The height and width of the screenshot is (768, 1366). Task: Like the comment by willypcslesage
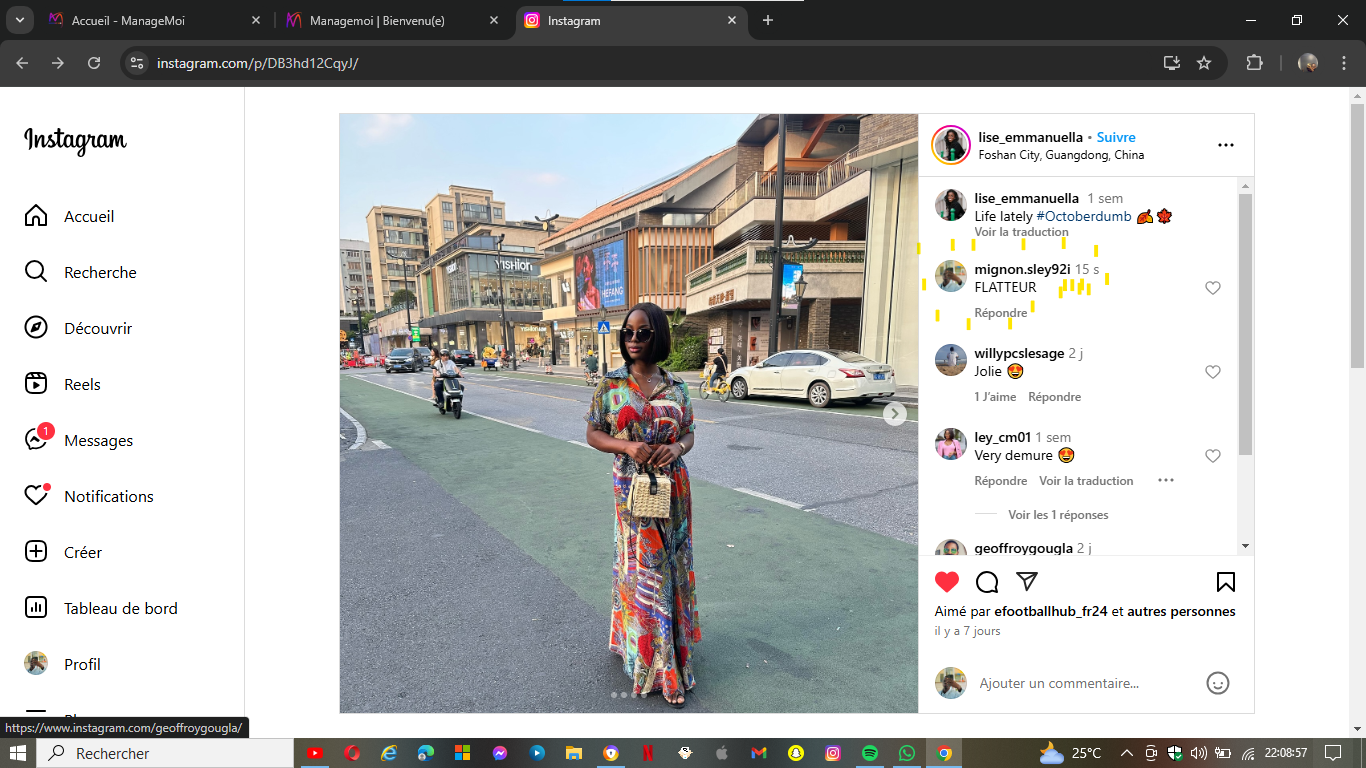[x=1213, y=372]
